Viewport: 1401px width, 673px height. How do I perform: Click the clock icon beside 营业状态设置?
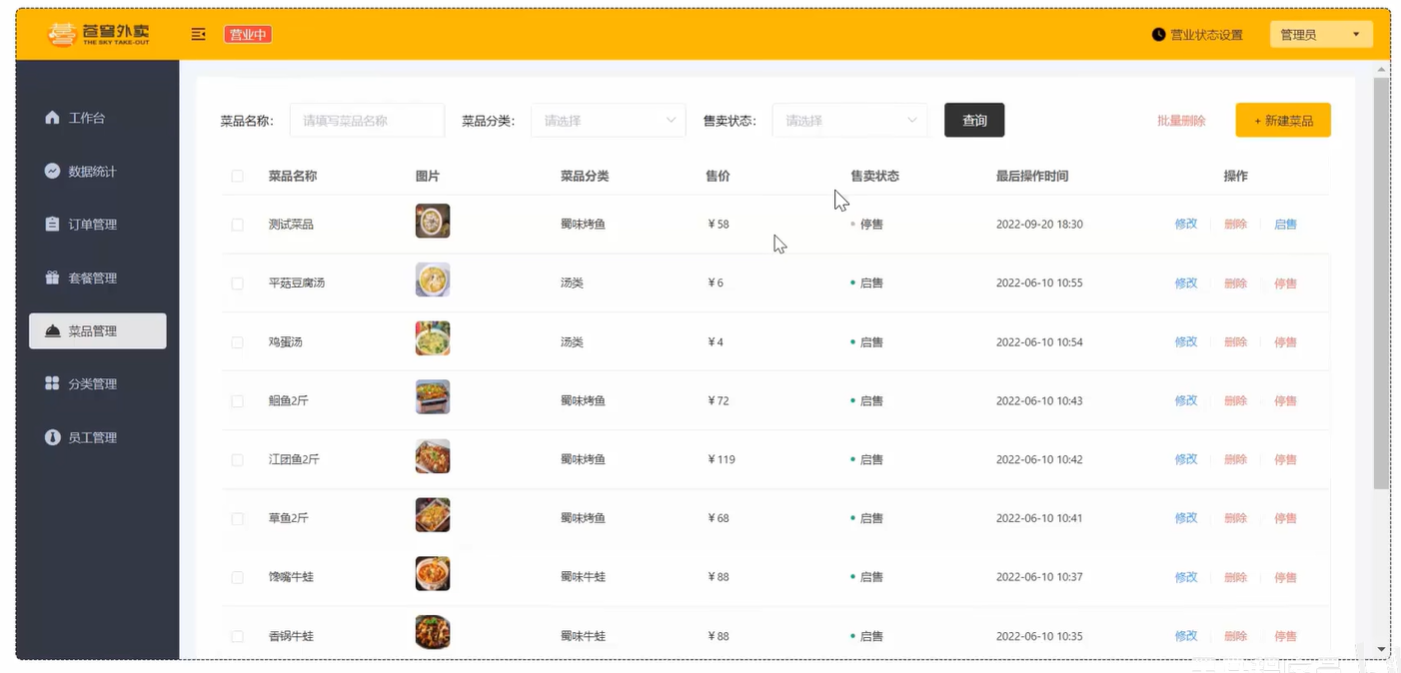pyautogui.click(x=1158, y=34)
